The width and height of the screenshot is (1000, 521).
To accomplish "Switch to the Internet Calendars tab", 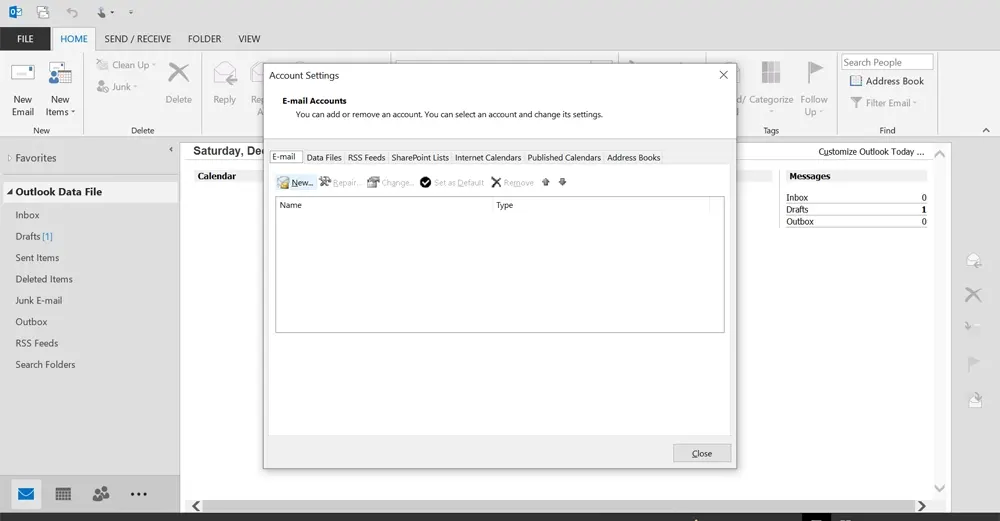I will [488, 158].
